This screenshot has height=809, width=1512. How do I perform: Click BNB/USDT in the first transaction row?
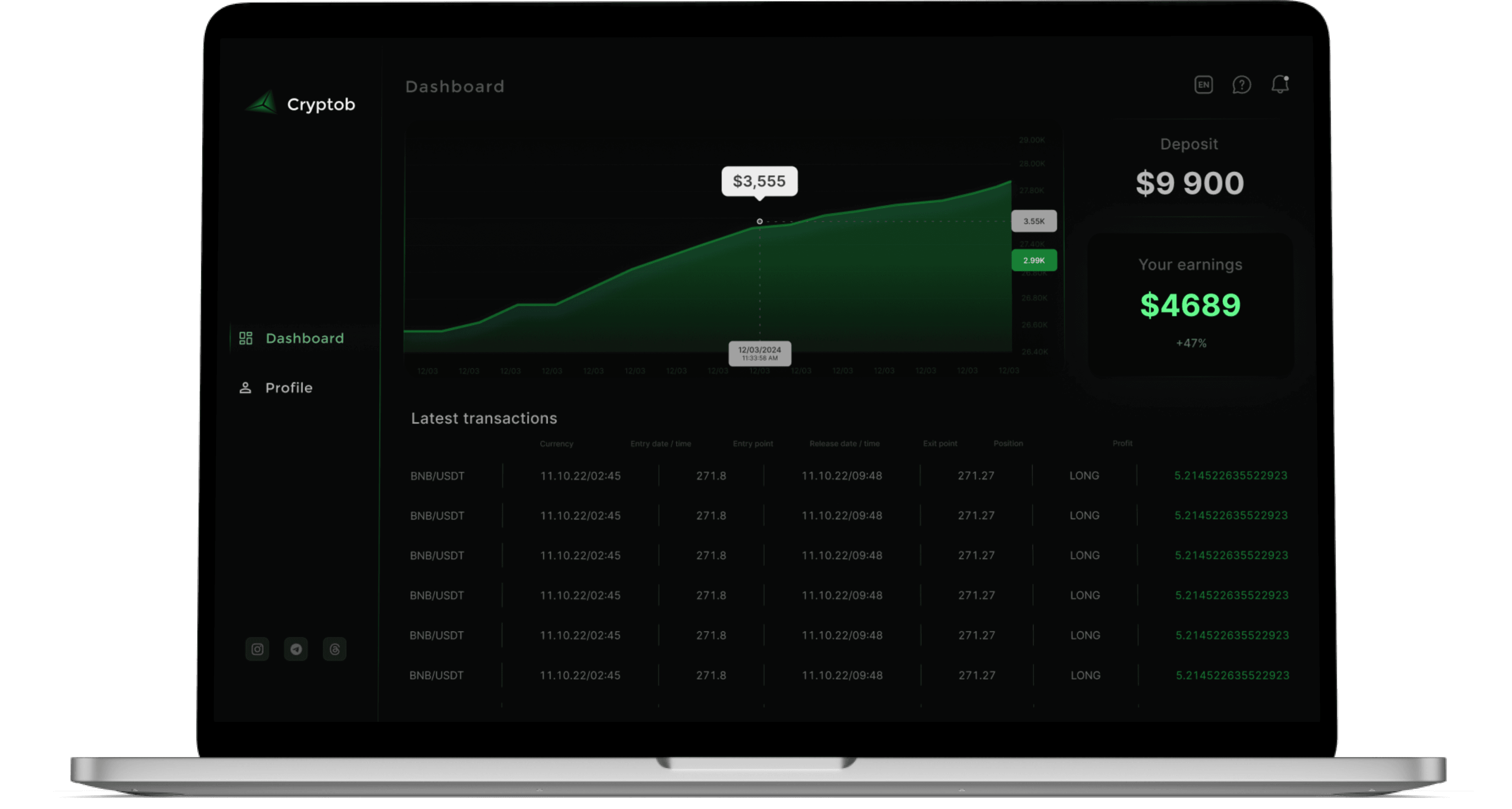(x=437, y=476)
